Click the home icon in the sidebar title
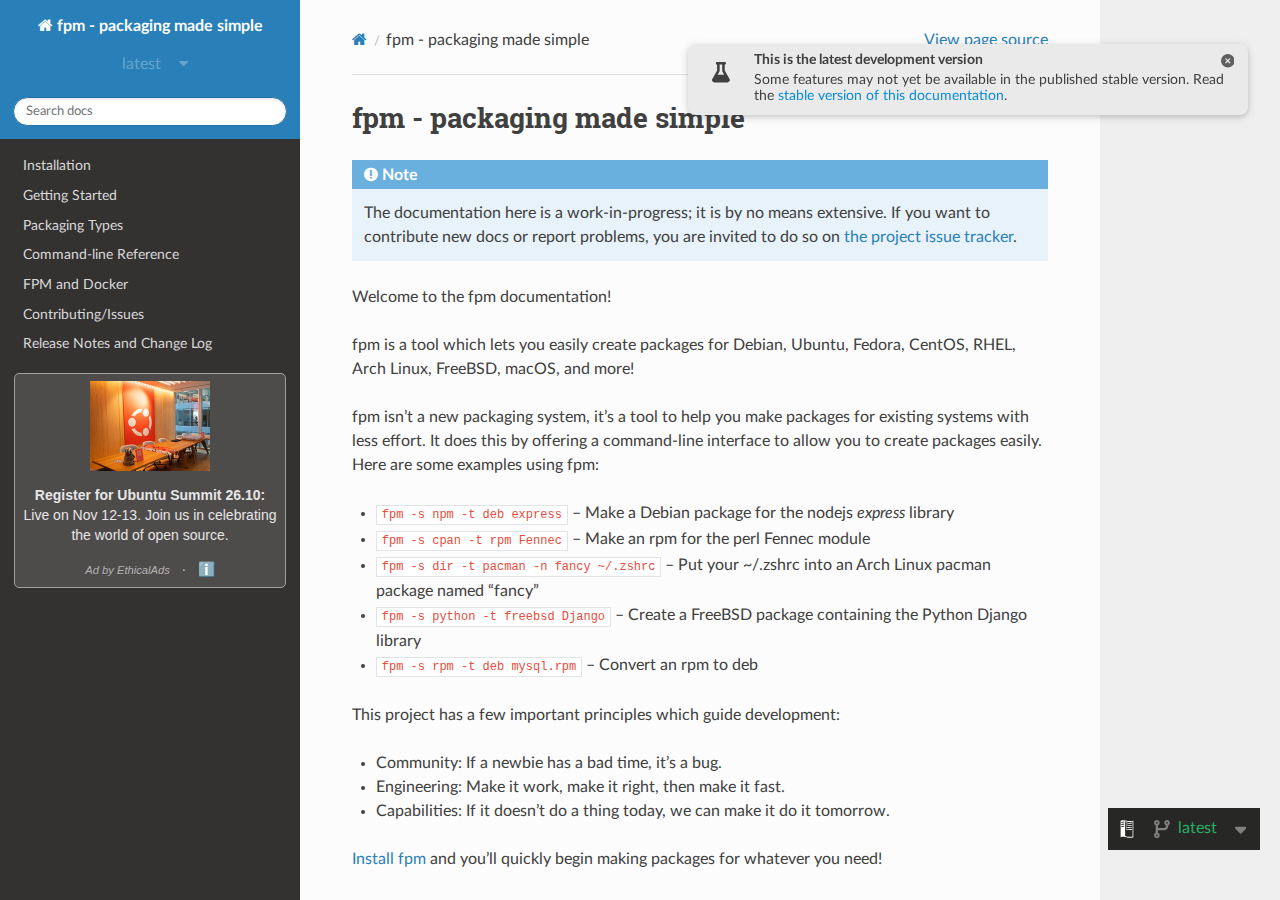The width and height of the screenshot is (1280, 900). click(45, 26)
